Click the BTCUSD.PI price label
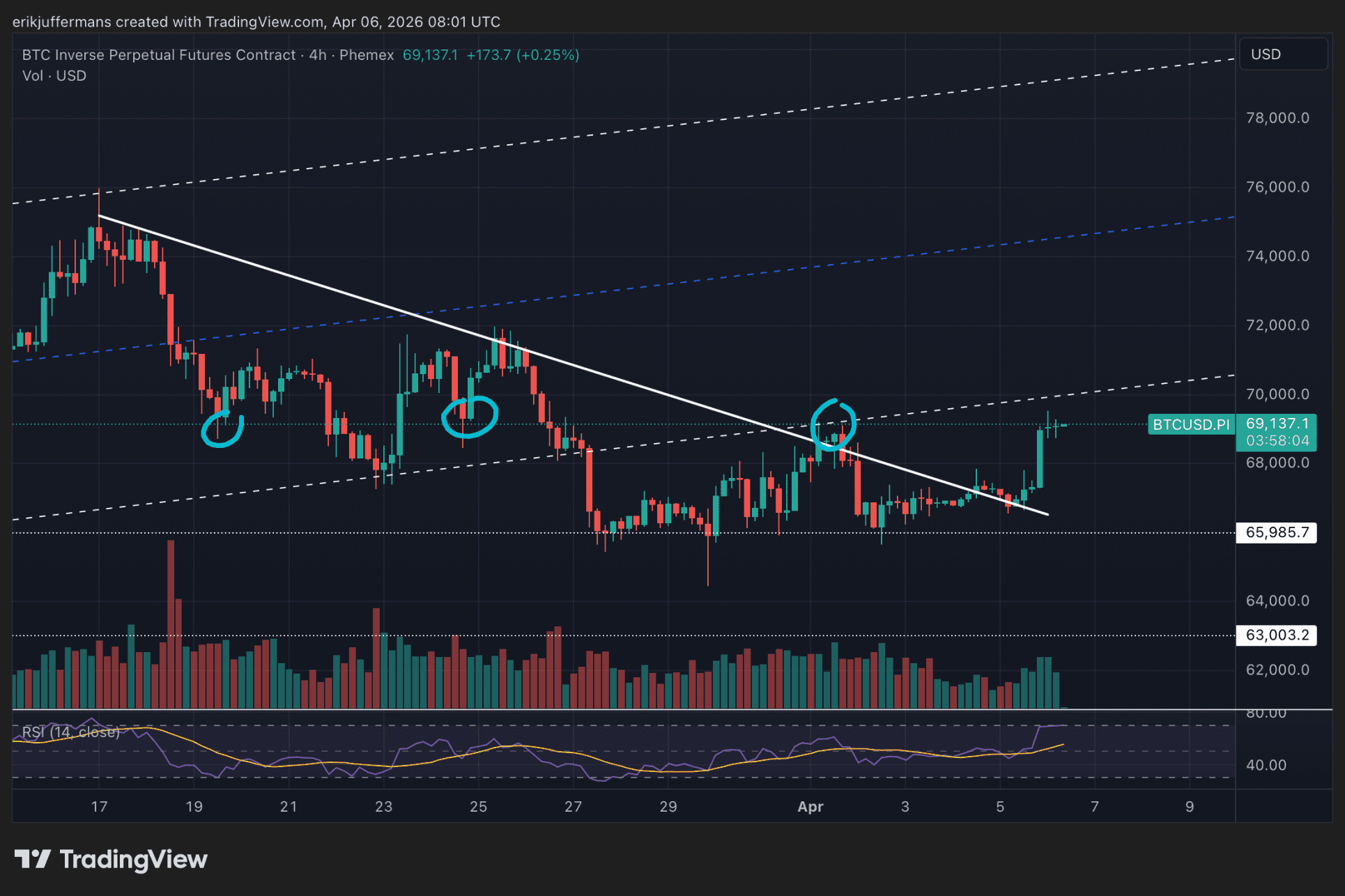 [1192, 424]
